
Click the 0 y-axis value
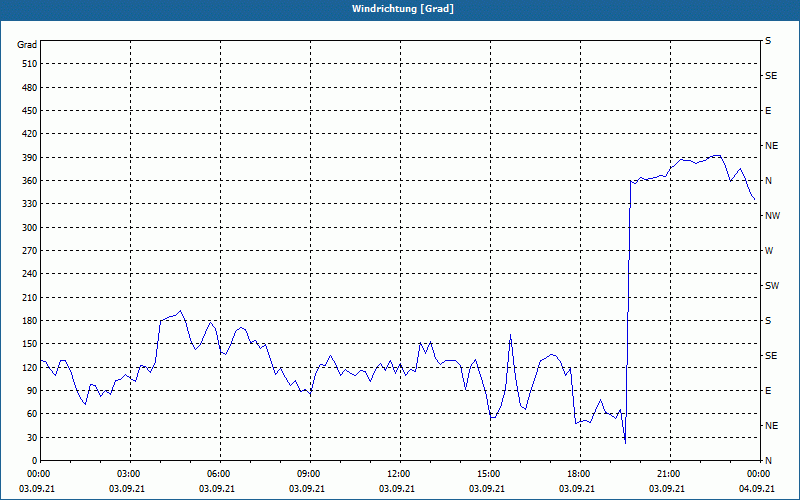(35, 461)
